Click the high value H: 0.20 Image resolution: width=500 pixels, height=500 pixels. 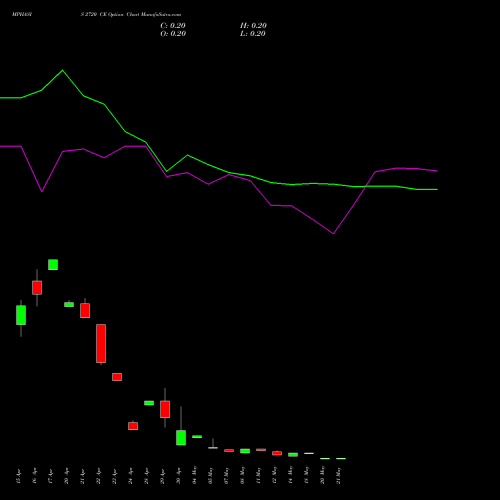(x=253, y=26)
